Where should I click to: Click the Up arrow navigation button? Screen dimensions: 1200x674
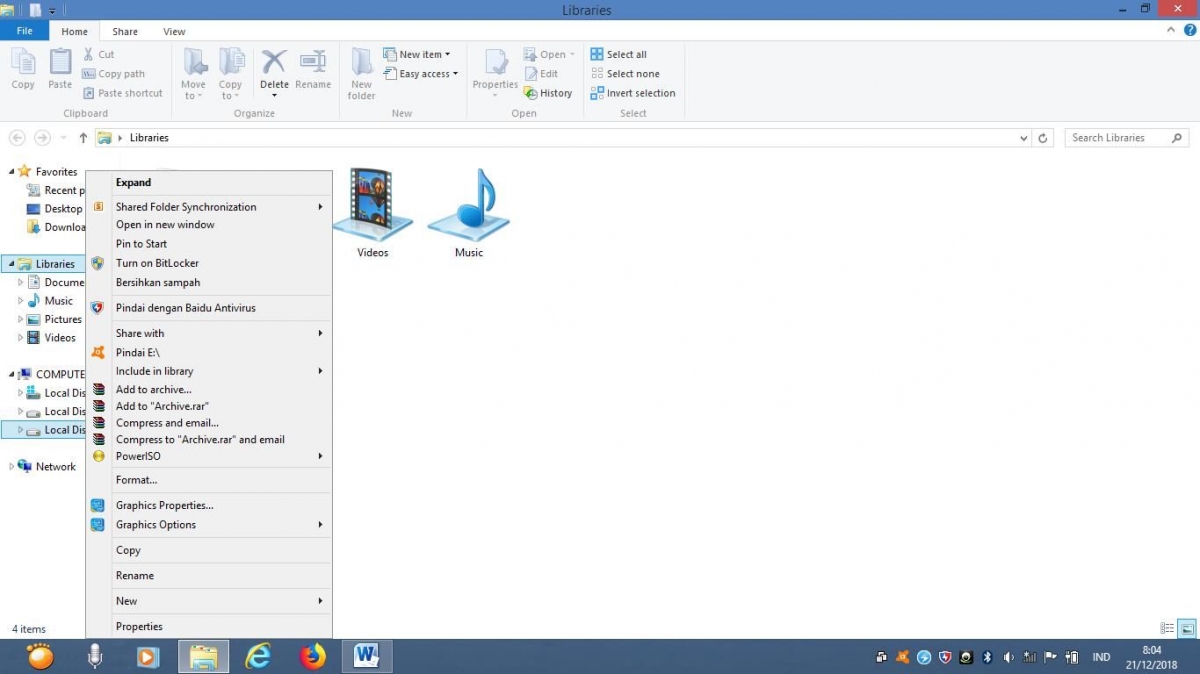click(x=83, y=138)
